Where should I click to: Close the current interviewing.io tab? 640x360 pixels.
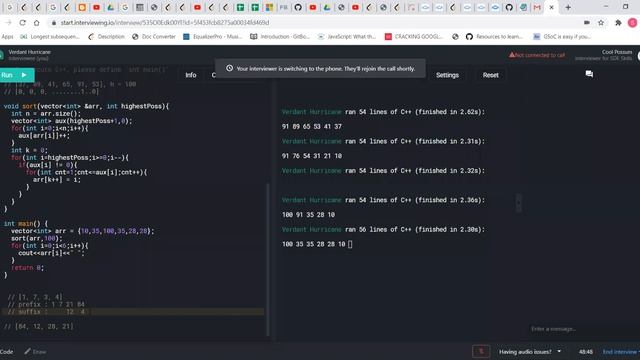(x=551, y=7)
